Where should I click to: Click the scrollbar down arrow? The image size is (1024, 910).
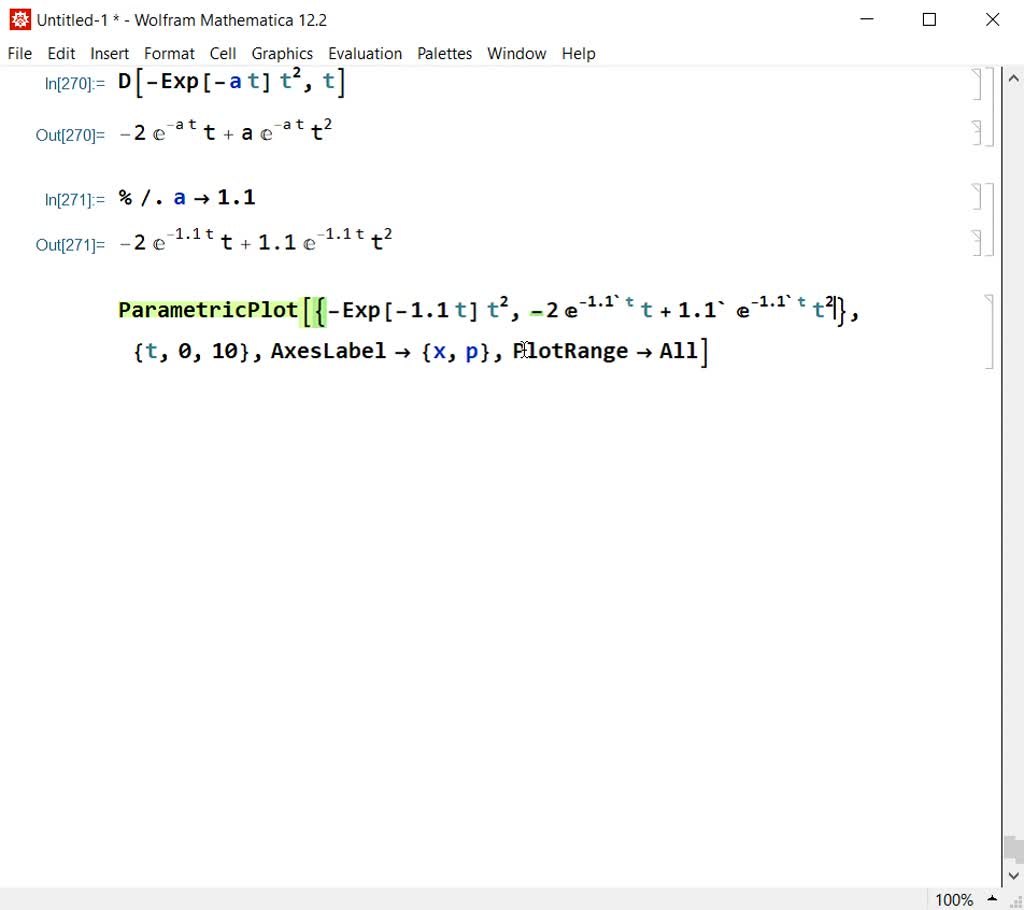click(1014, 874)
